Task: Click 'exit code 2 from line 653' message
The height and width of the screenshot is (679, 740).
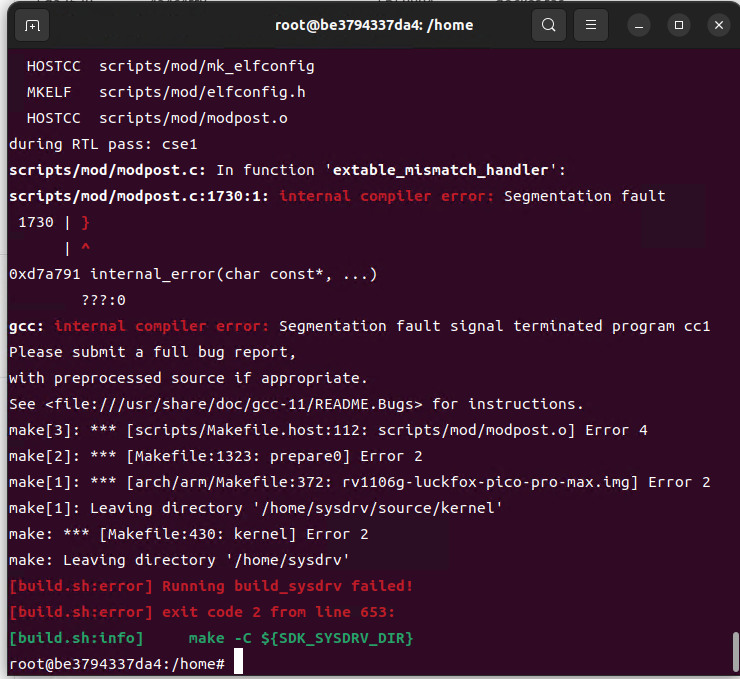Action: pos(278,612)
